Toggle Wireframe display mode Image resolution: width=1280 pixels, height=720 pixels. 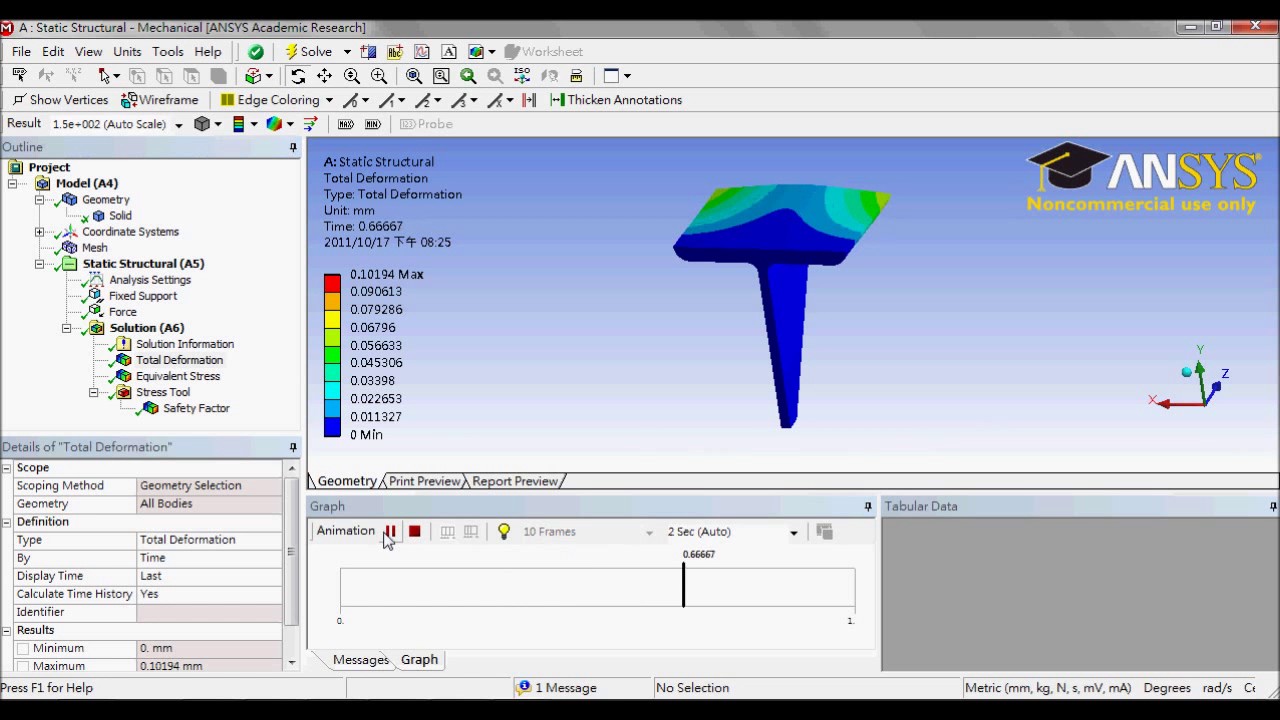pos(160,100)
